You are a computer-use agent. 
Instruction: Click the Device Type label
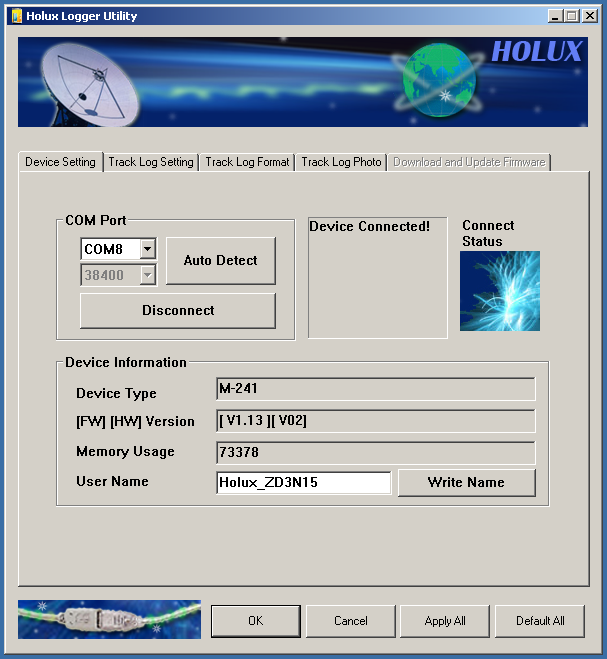click(x=116, y=393)
